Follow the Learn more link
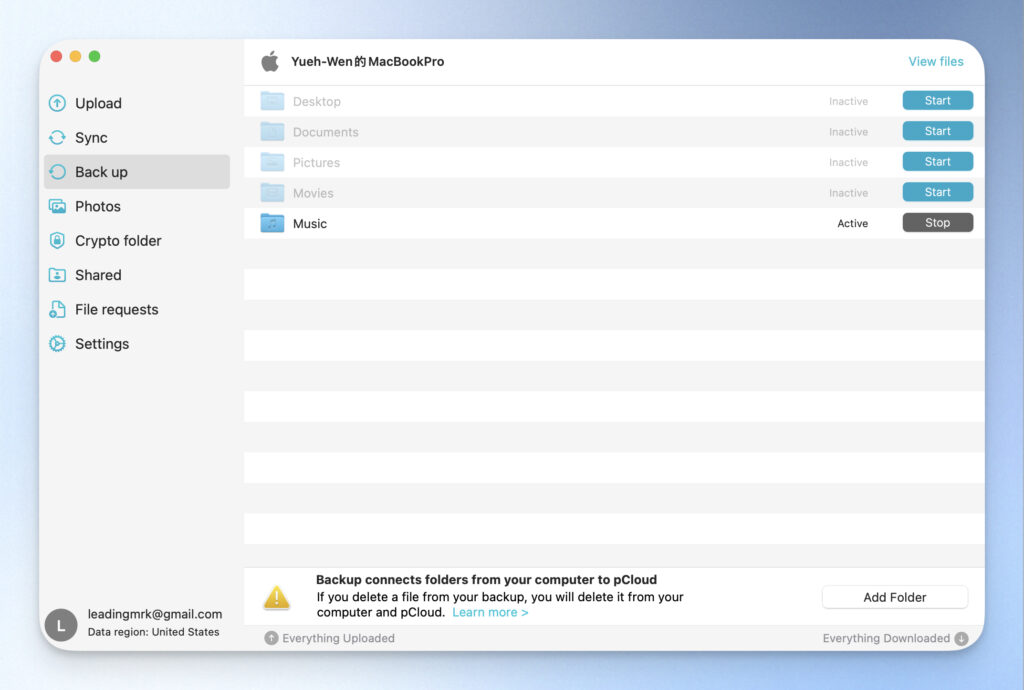 click(x=490, y=612)
